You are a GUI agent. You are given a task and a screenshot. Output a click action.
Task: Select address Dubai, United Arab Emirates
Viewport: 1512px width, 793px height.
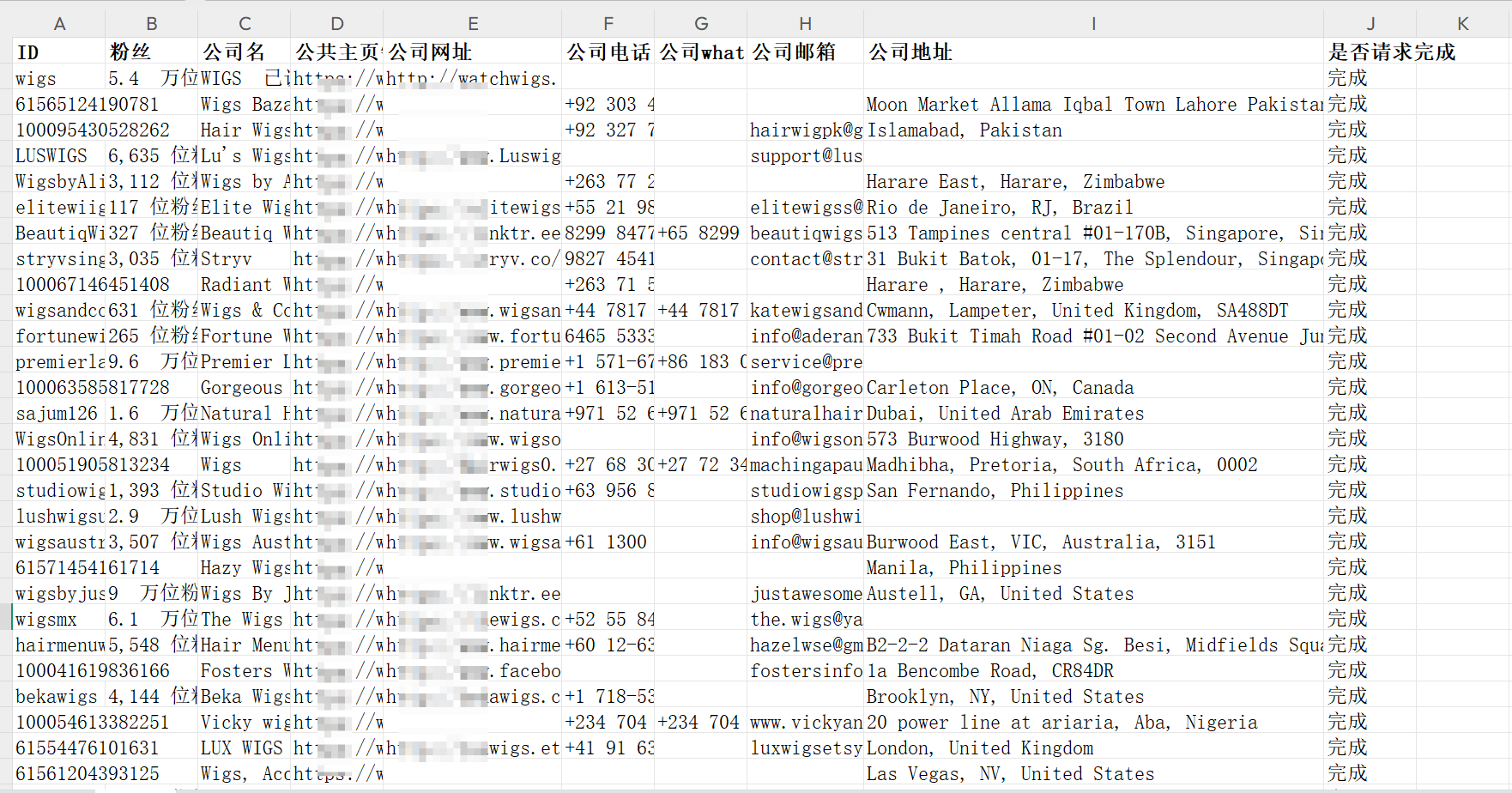pos(1093,414)
